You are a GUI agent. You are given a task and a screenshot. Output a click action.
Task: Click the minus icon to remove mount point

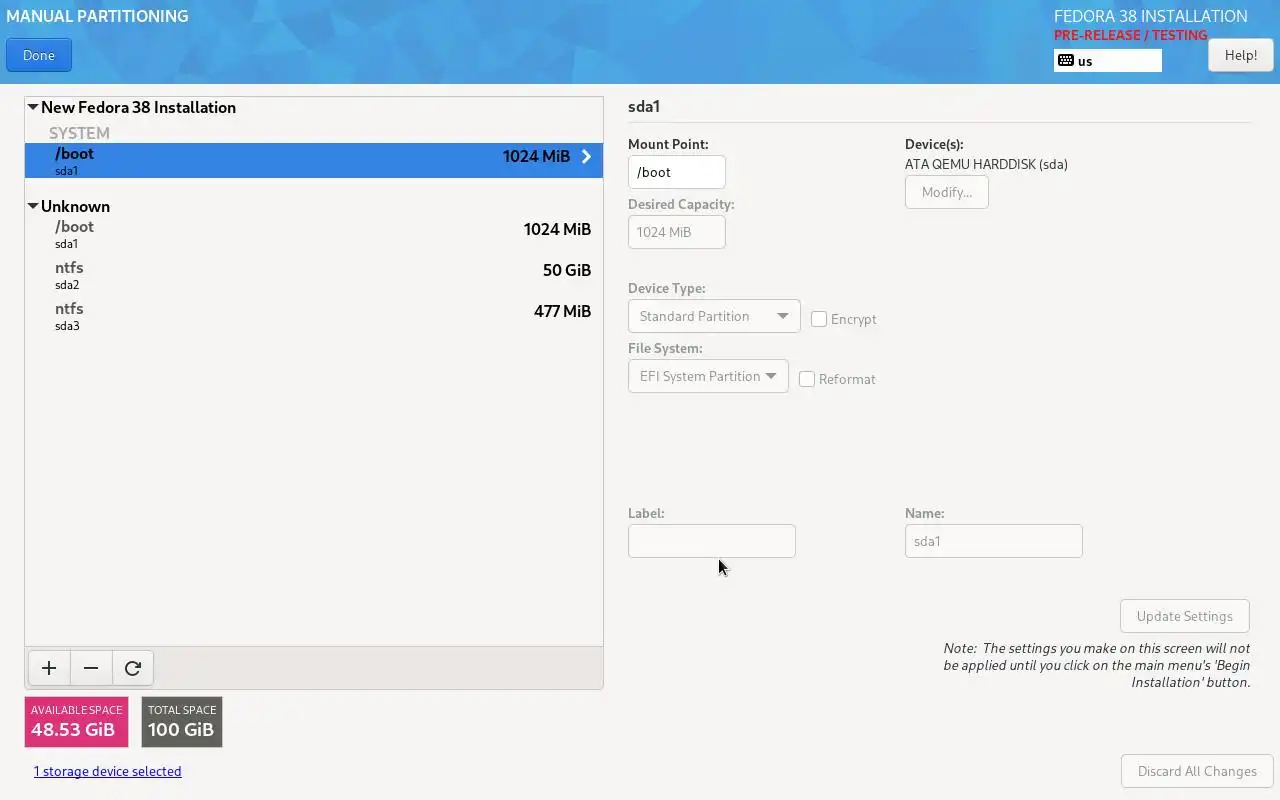coord(91,668)
